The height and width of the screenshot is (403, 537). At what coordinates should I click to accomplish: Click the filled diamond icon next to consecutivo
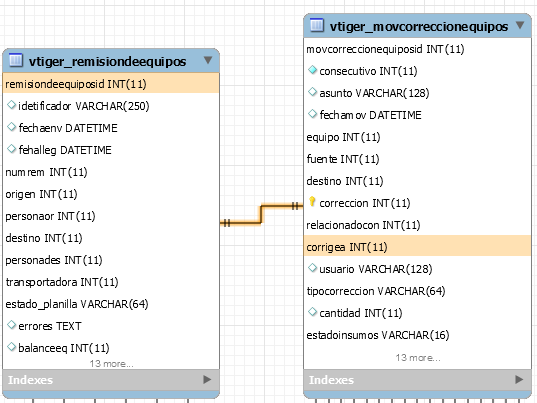click(312, 70)
